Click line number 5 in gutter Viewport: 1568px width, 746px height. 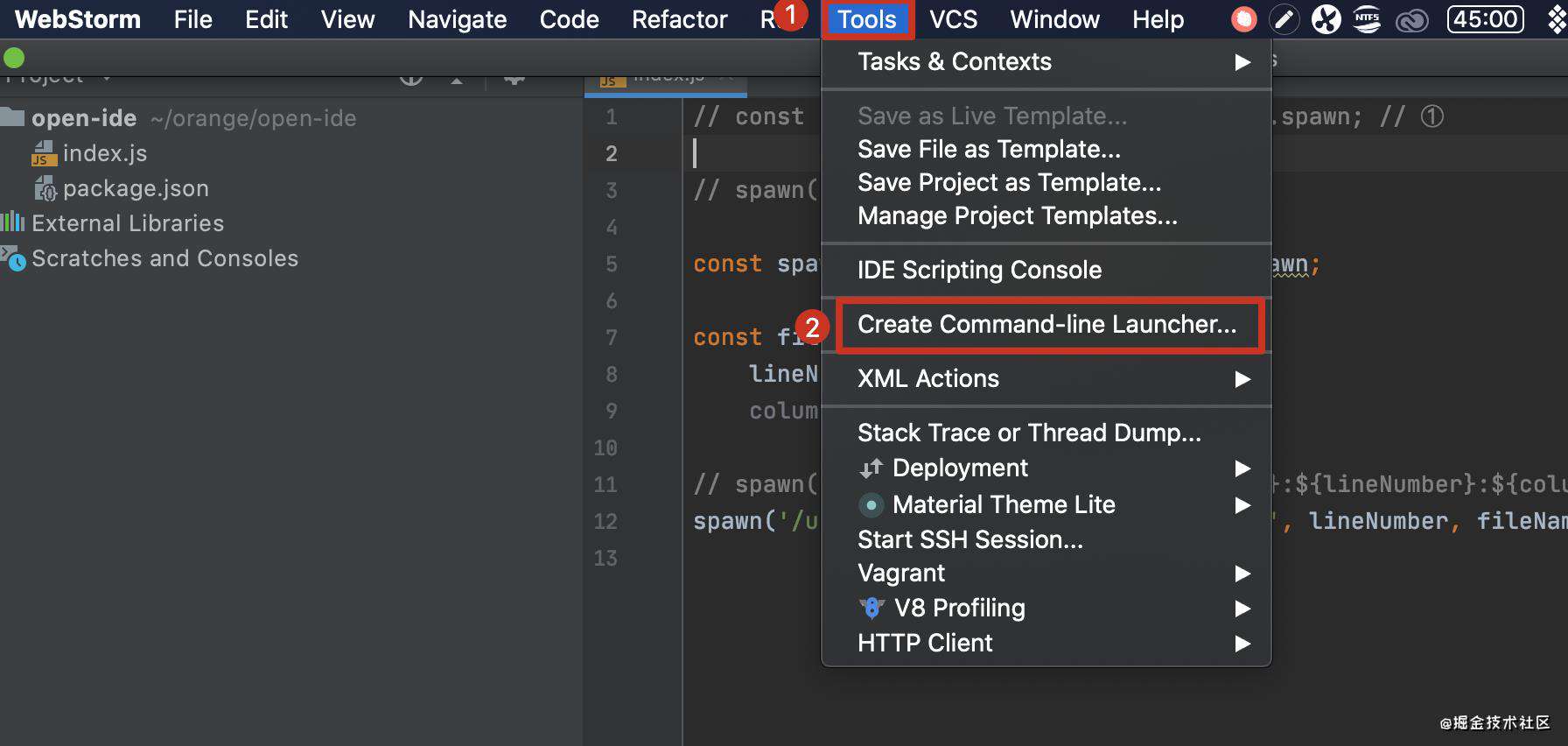[x=612, y=264]
